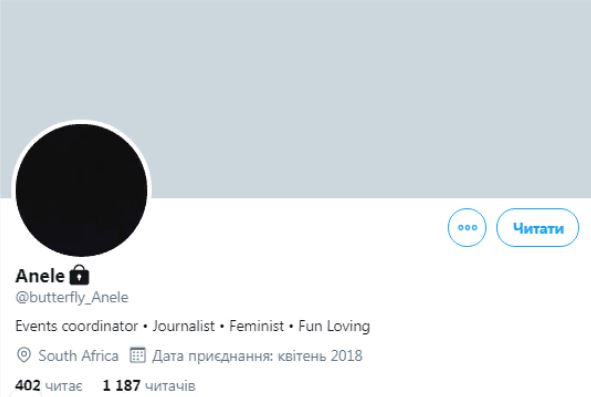Open the 1 187 читачів followers list
This screenshot has height=397, width=591.
tap(149, 386)
